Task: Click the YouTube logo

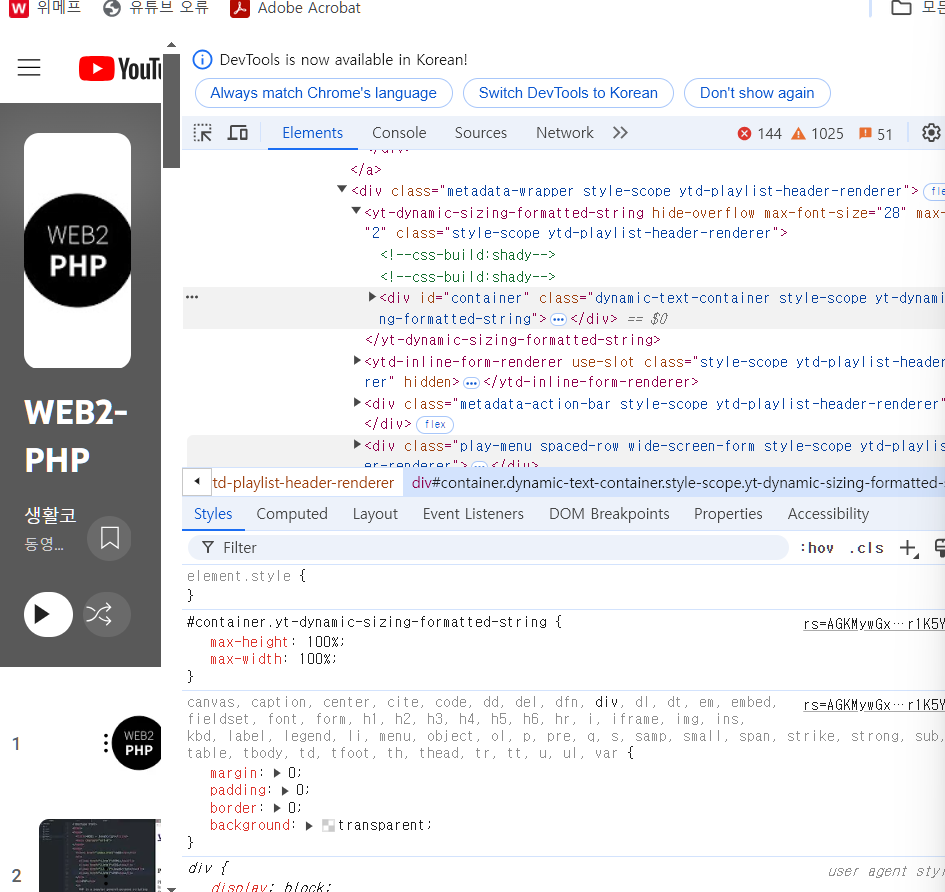Action: [120, 68]
